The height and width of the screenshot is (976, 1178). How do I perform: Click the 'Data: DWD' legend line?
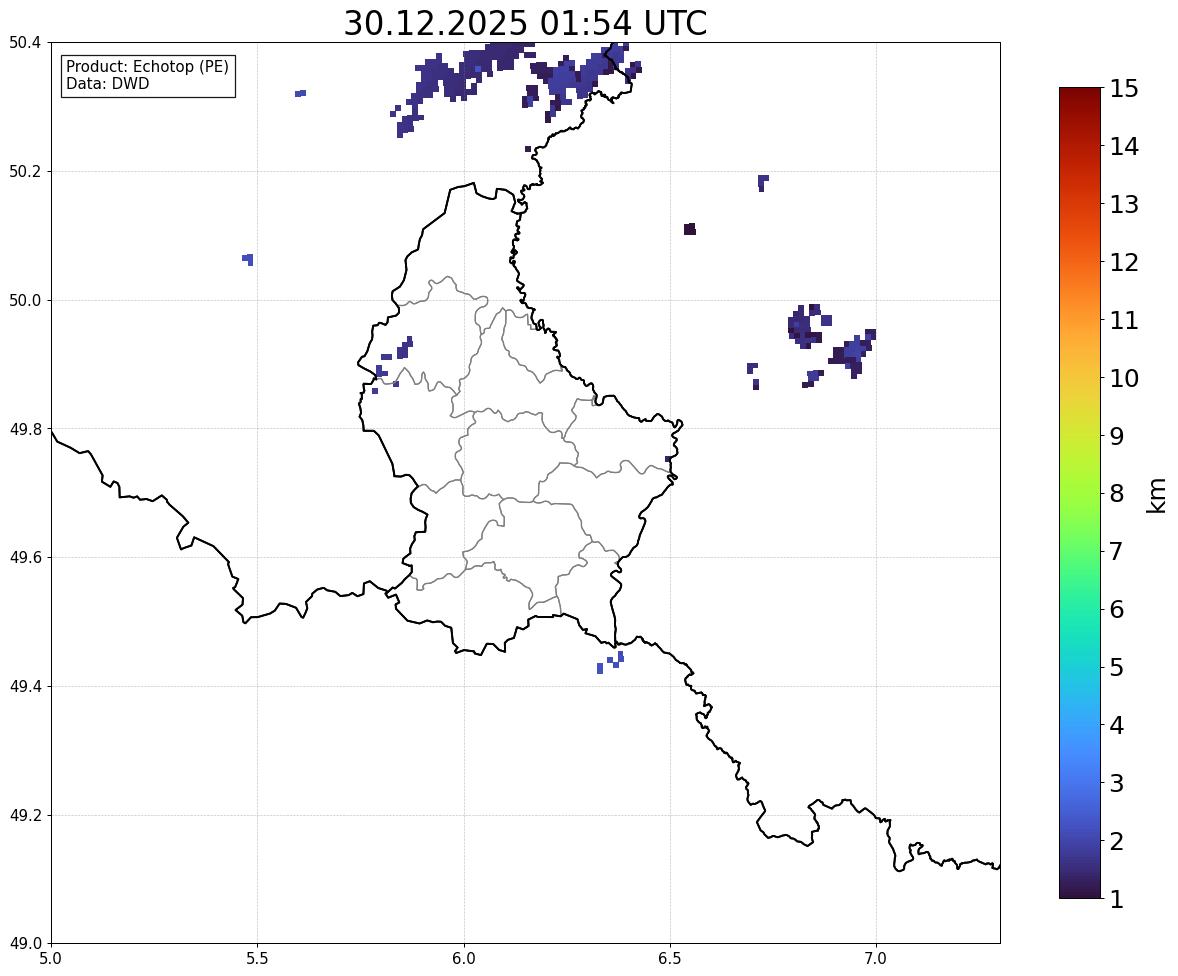107,83
